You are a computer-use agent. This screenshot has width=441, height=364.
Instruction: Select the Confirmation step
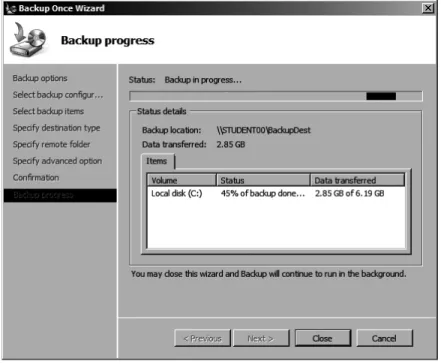click(x=36, y=178)
